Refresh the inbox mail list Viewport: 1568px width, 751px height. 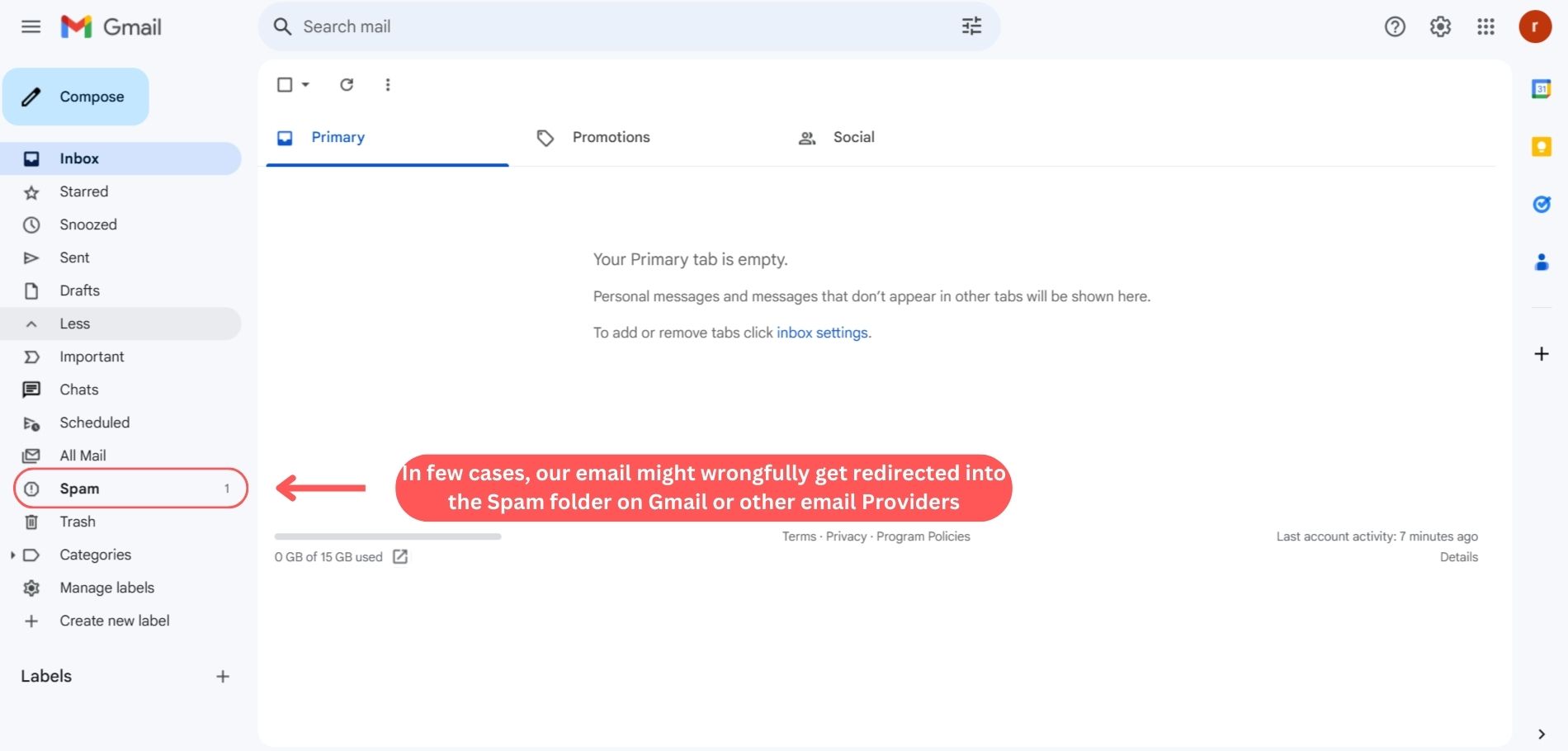tap(347, 84)
